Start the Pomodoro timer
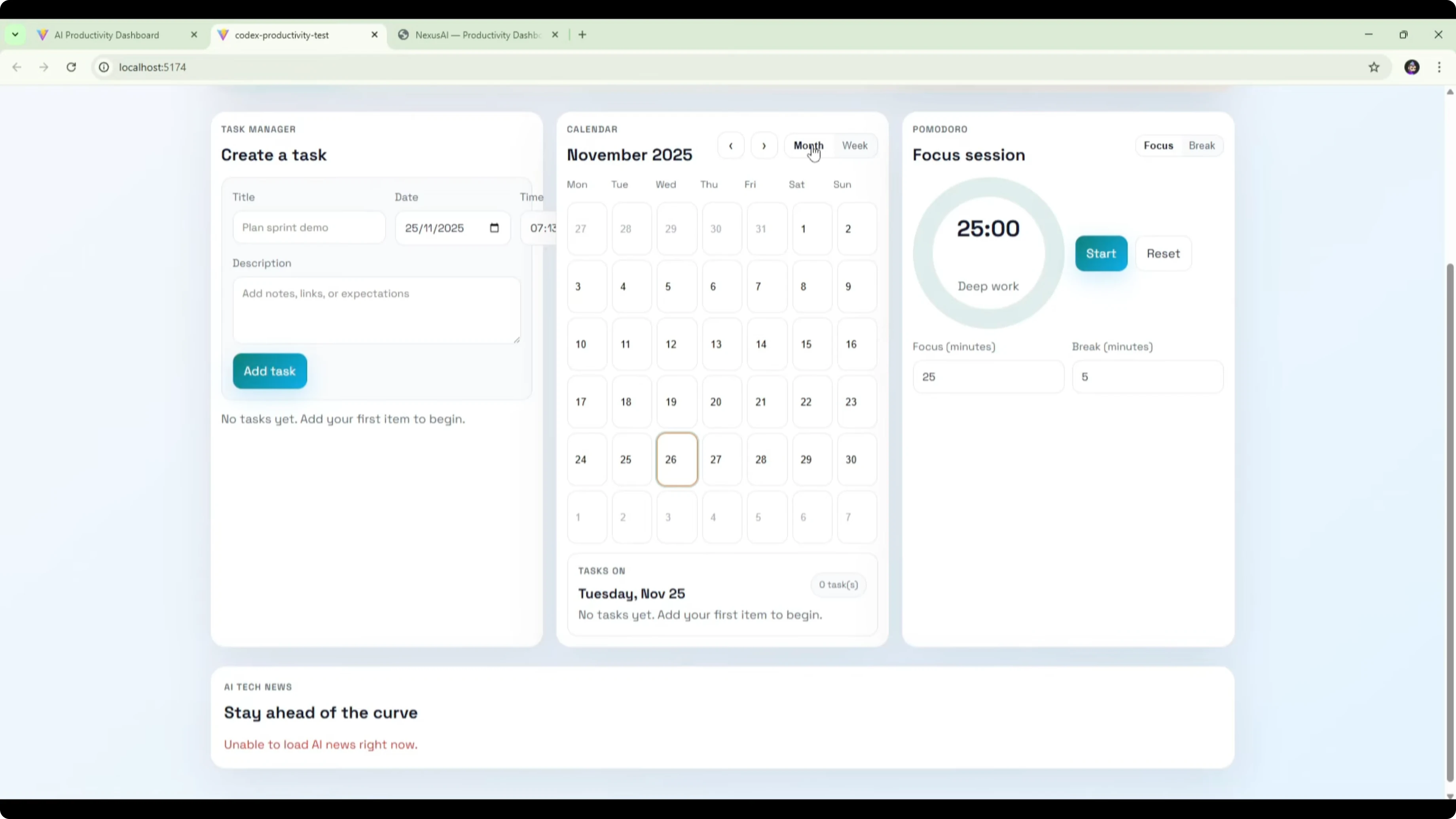 pyautogui.click(x=1100, y=254)
